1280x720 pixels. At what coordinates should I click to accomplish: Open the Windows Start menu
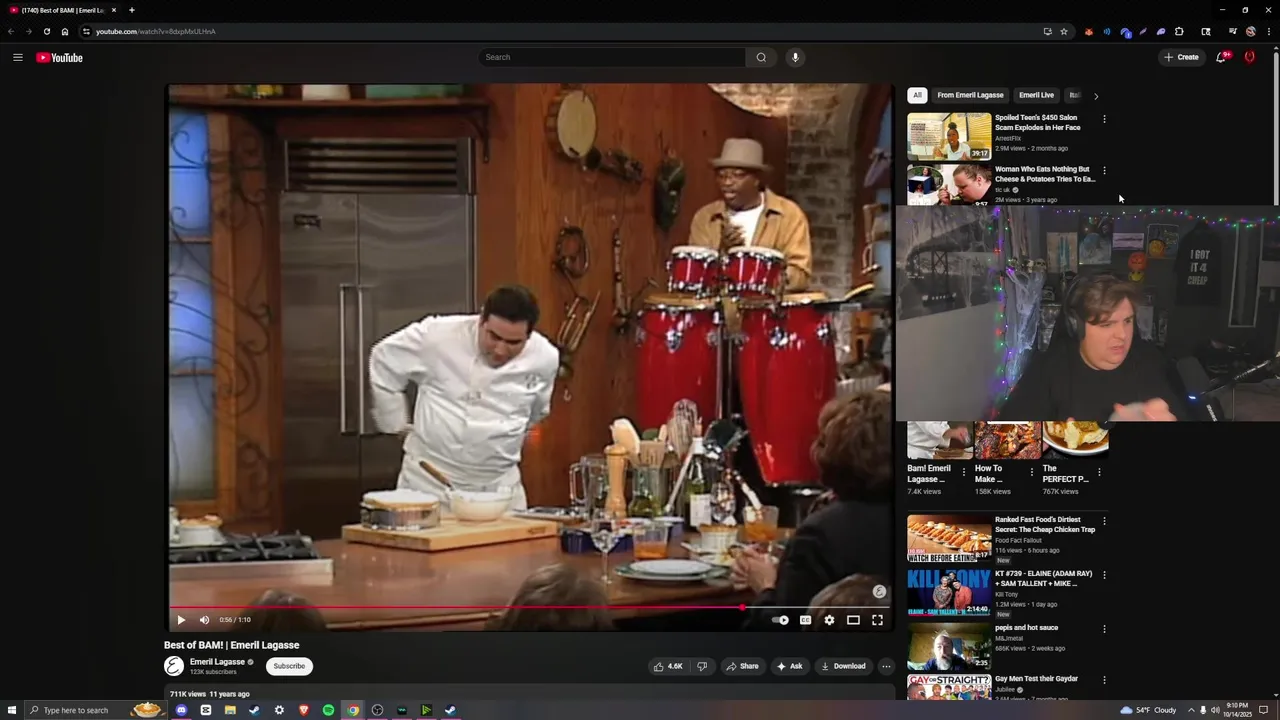10,710
